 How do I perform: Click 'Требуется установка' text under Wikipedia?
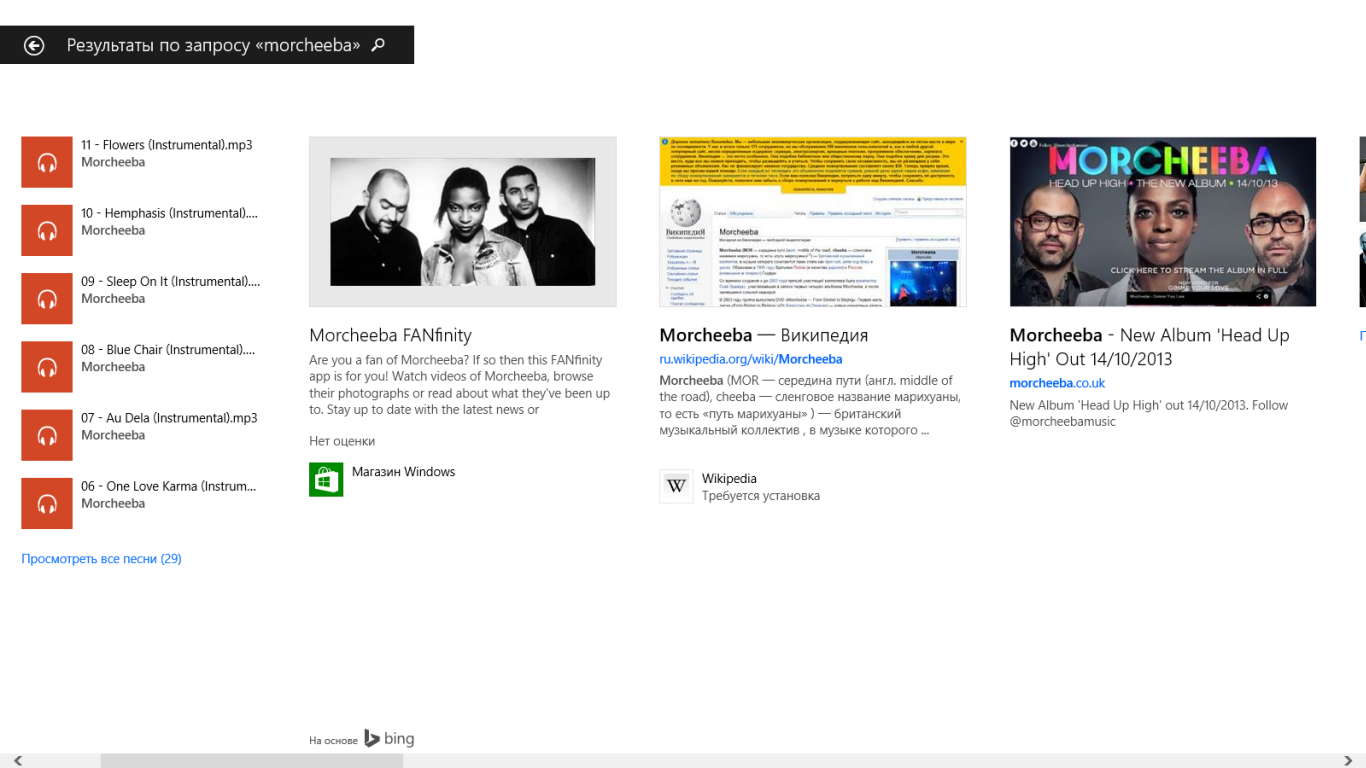[x=761, y=496]
